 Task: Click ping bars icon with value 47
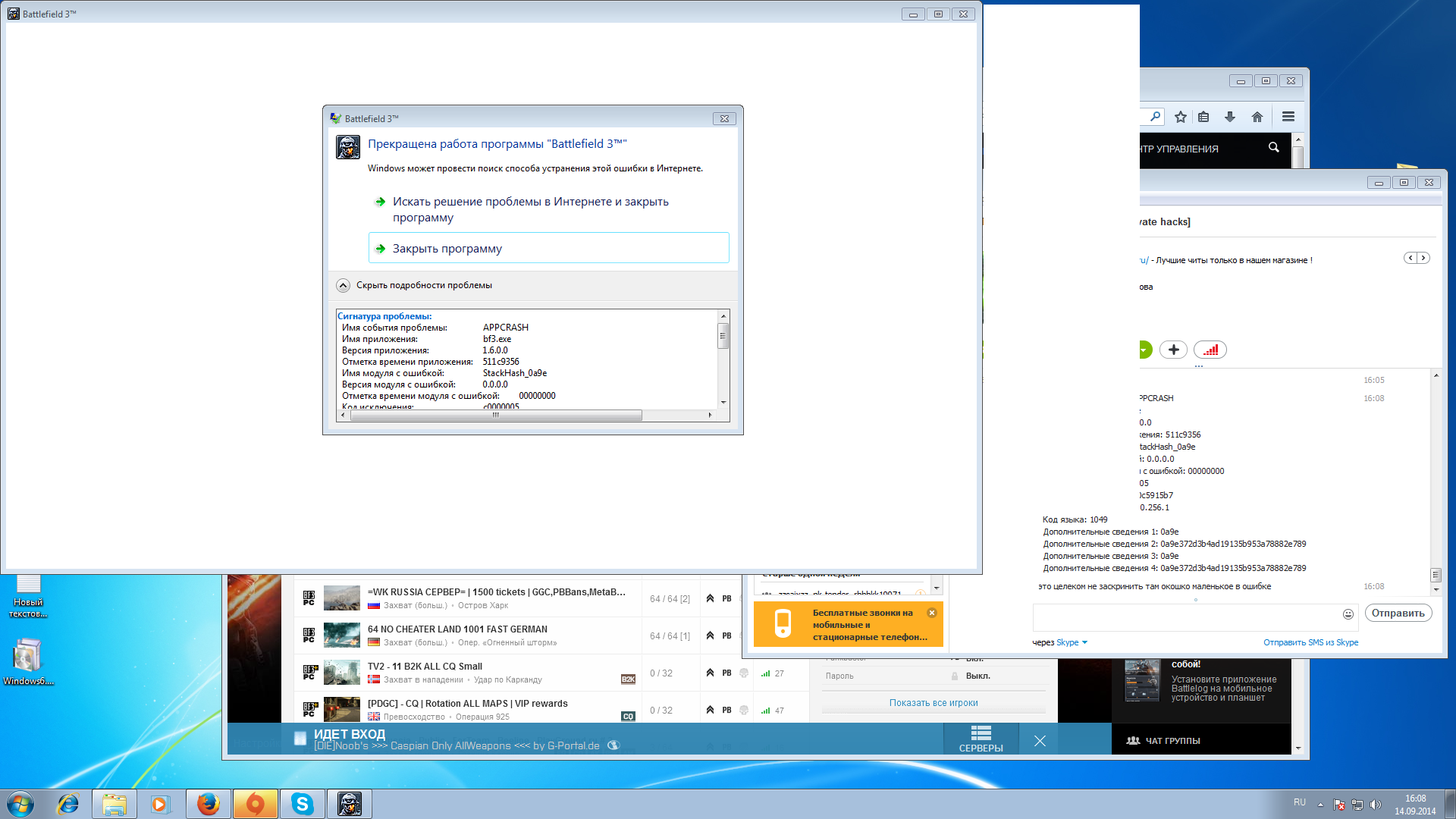coord(765,711)
